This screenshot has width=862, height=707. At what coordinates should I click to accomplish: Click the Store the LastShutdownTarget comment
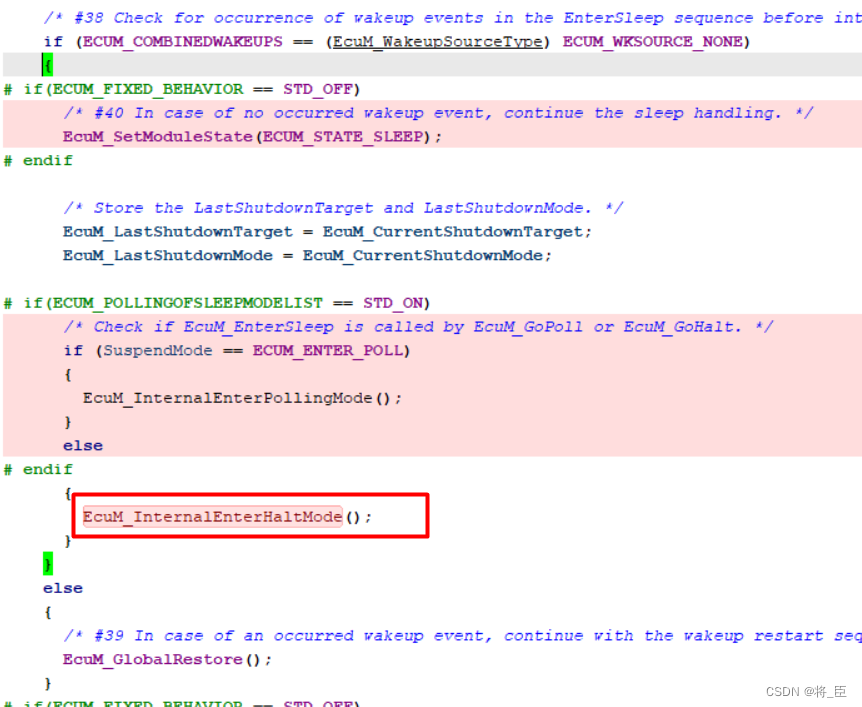(343, 208)
